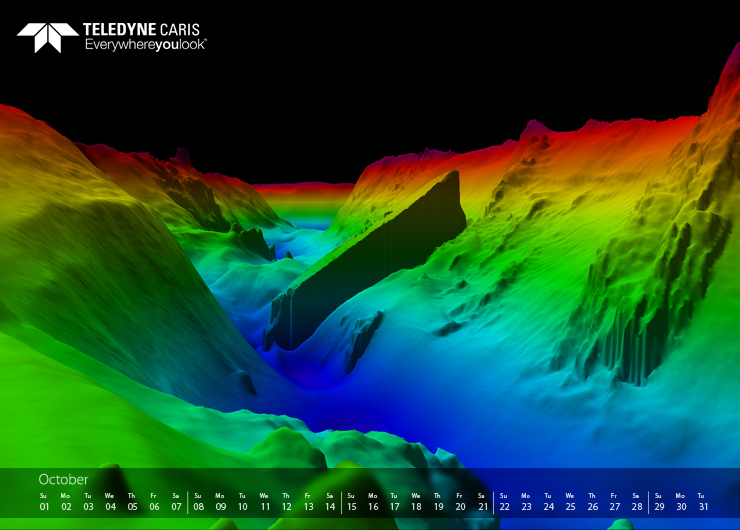
Task: Click the Sa label above date 21
Action: tap(481, 496)
